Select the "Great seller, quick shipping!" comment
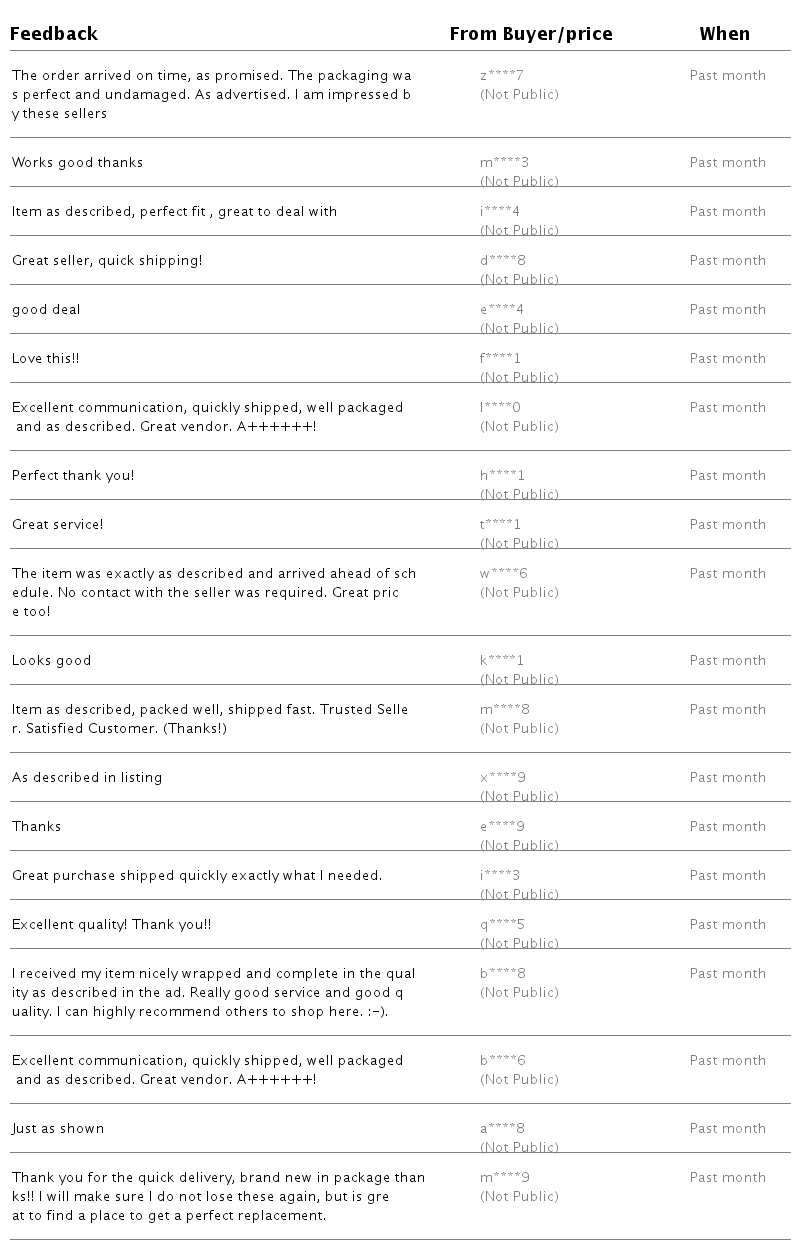Screen dimensions: 800x1240 point(107,261)
